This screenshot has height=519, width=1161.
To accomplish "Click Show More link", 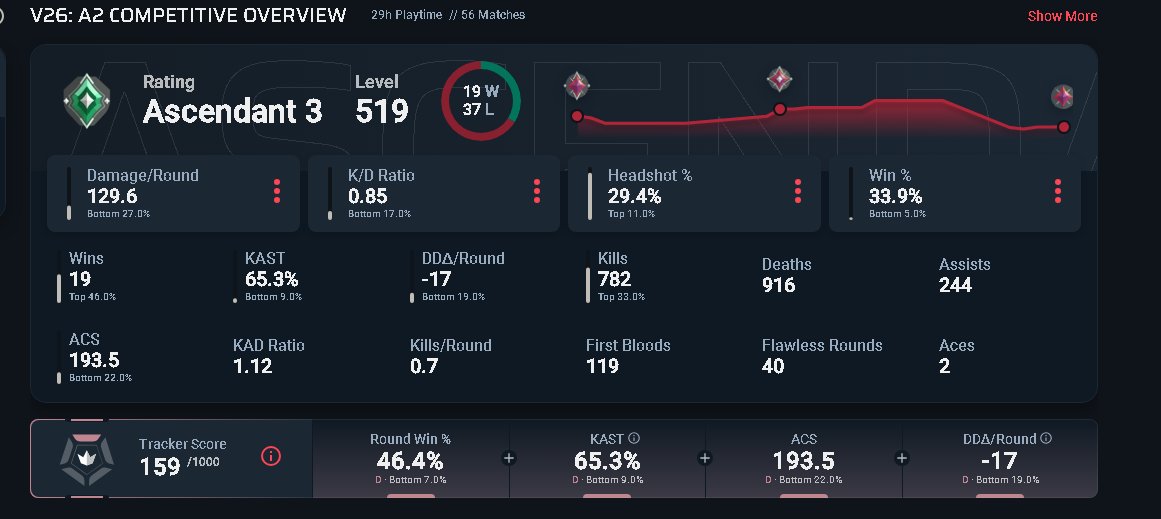I will tap(1063, 16).
